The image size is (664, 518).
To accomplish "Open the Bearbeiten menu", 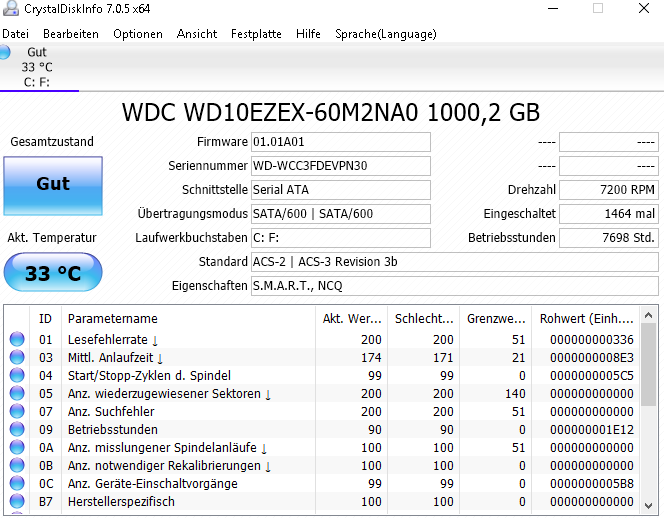I will [x=71, y=34].
